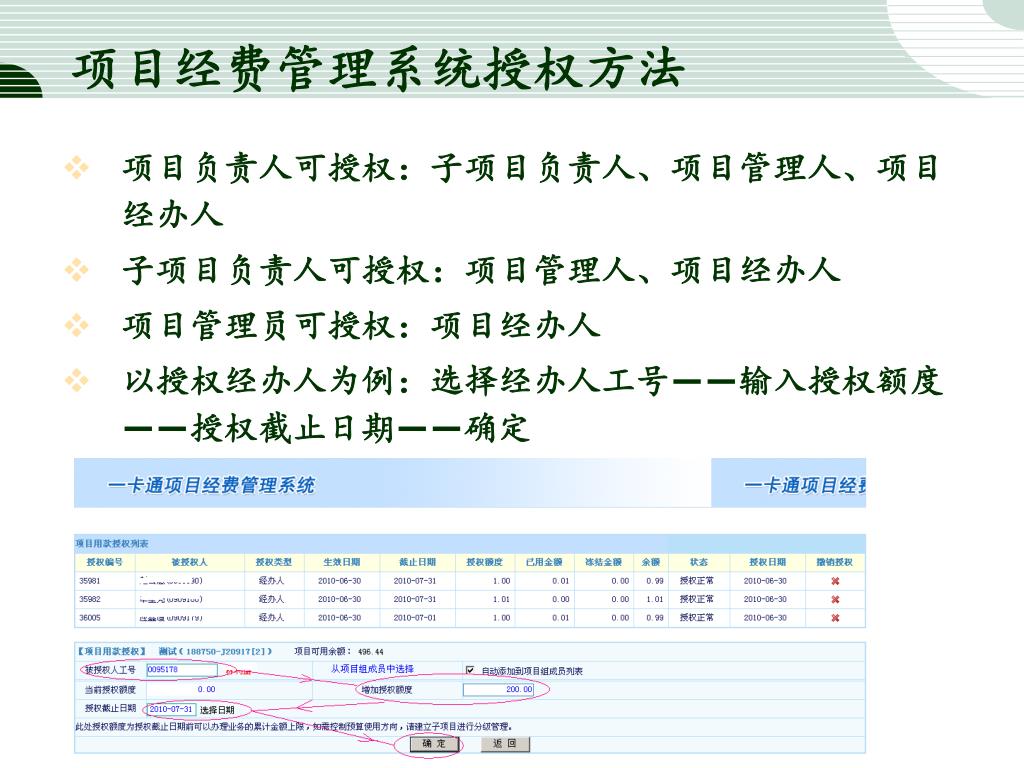Click the 撤销授权 column header
Screen dimensions: 1024x768
coord(835,562)
